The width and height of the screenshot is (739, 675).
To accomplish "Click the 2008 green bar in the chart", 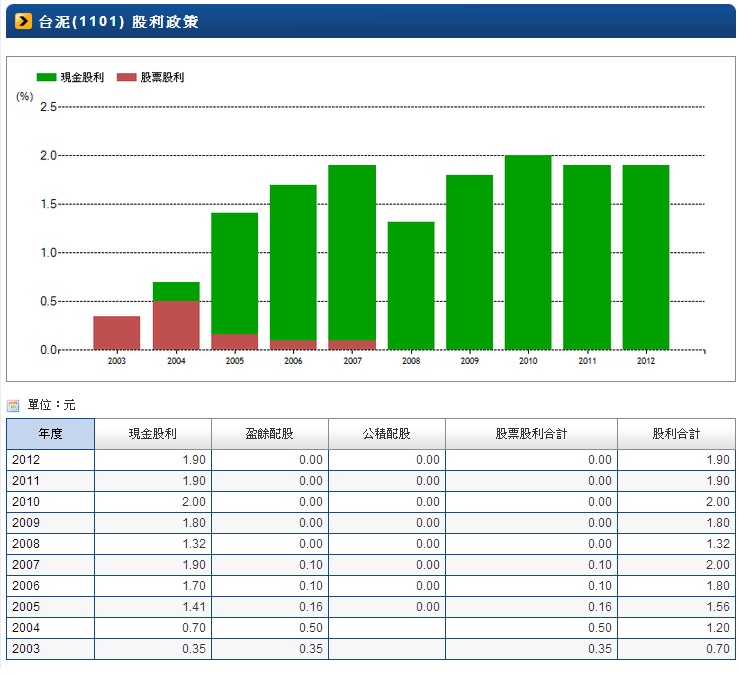I will [x=411, y=286].
